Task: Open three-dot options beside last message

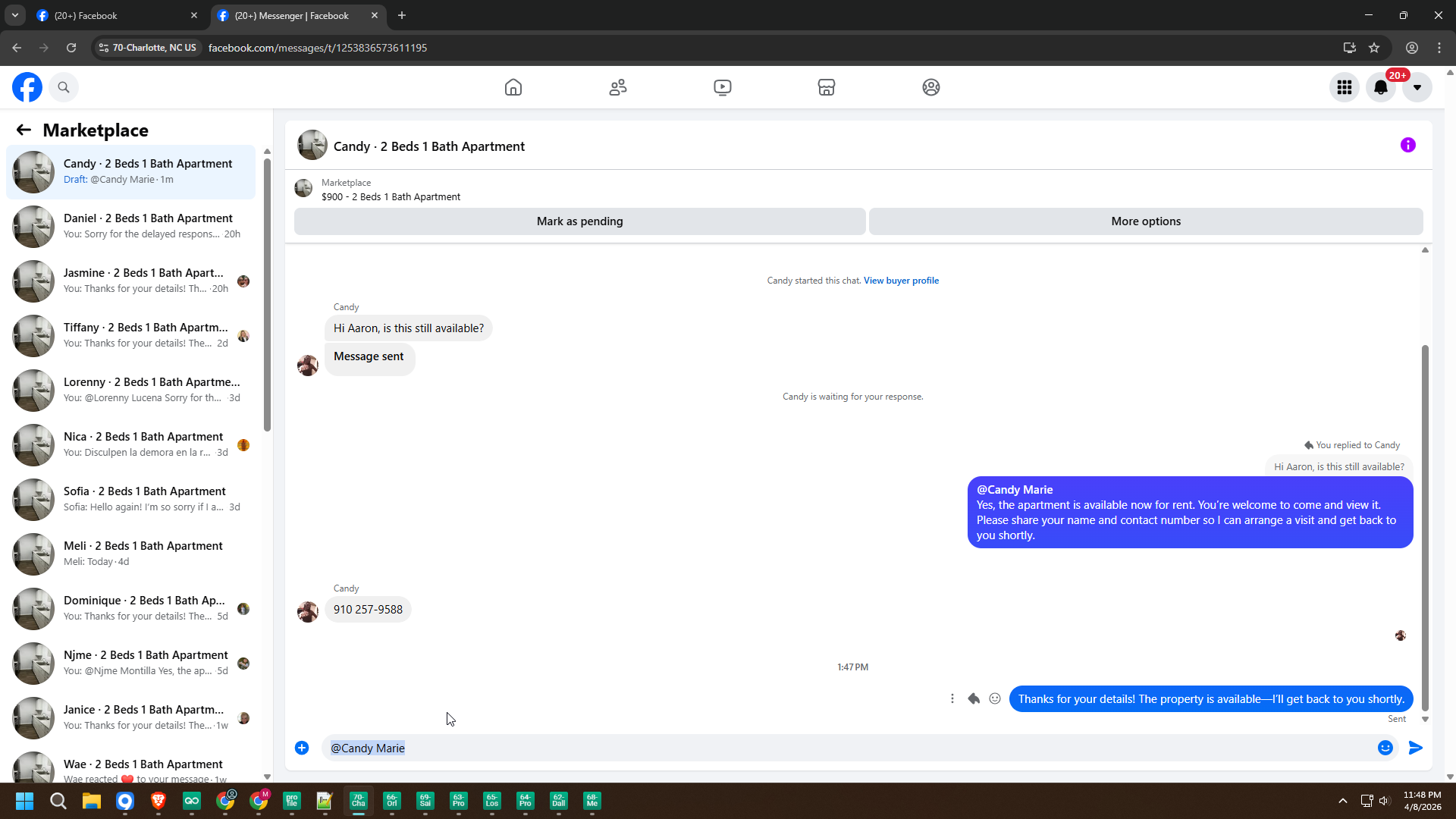Action: point(952,698)
